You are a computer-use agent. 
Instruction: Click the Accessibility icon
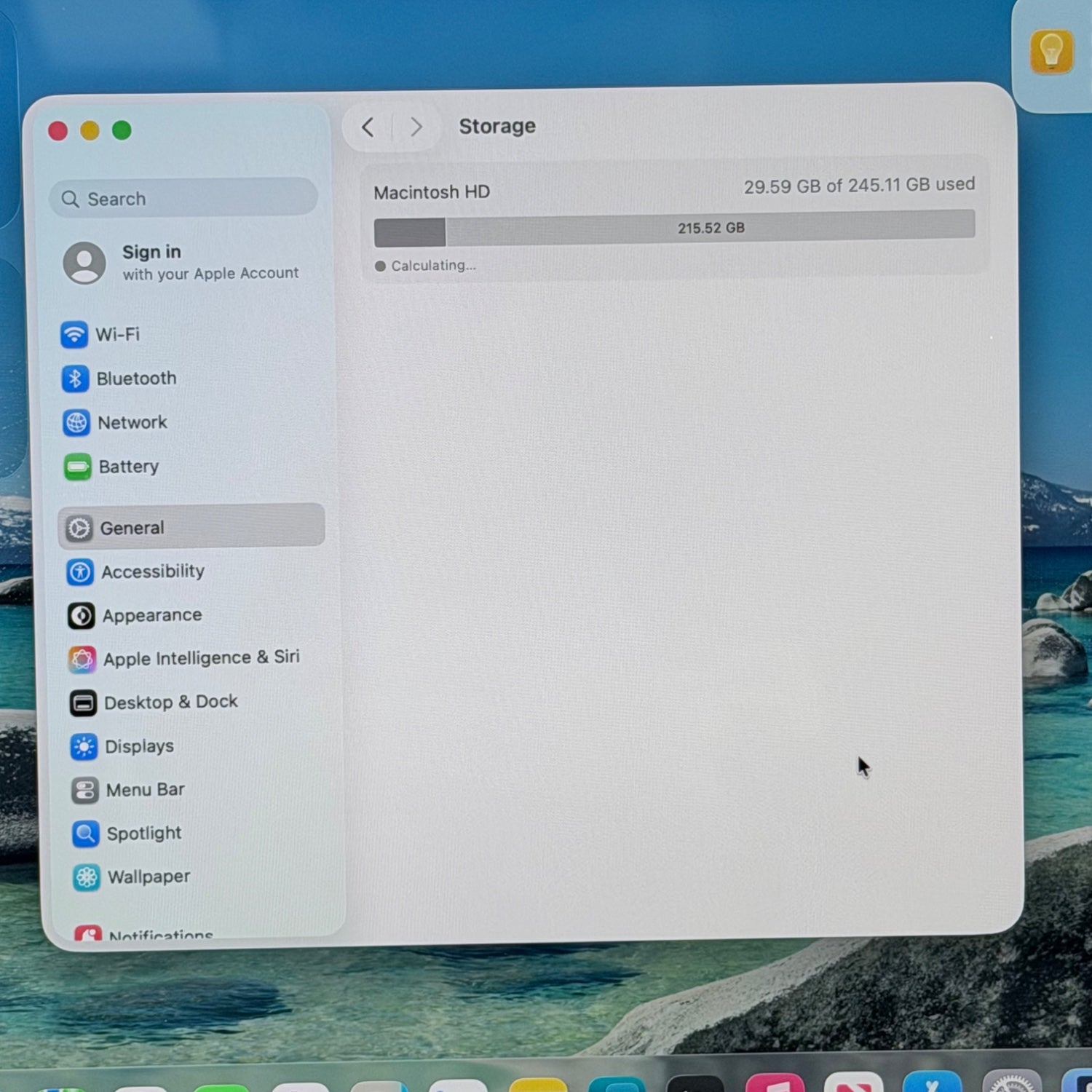(x=80, y=572)
